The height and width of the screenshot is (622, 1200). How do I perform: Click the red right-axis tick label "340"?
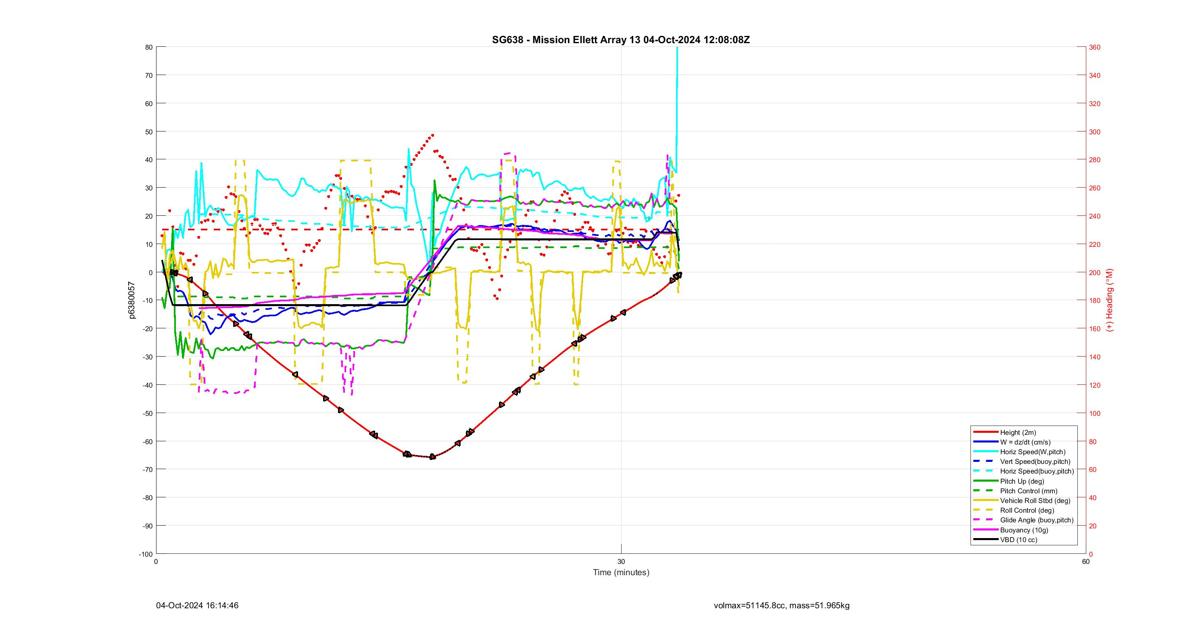(1094, 75)
